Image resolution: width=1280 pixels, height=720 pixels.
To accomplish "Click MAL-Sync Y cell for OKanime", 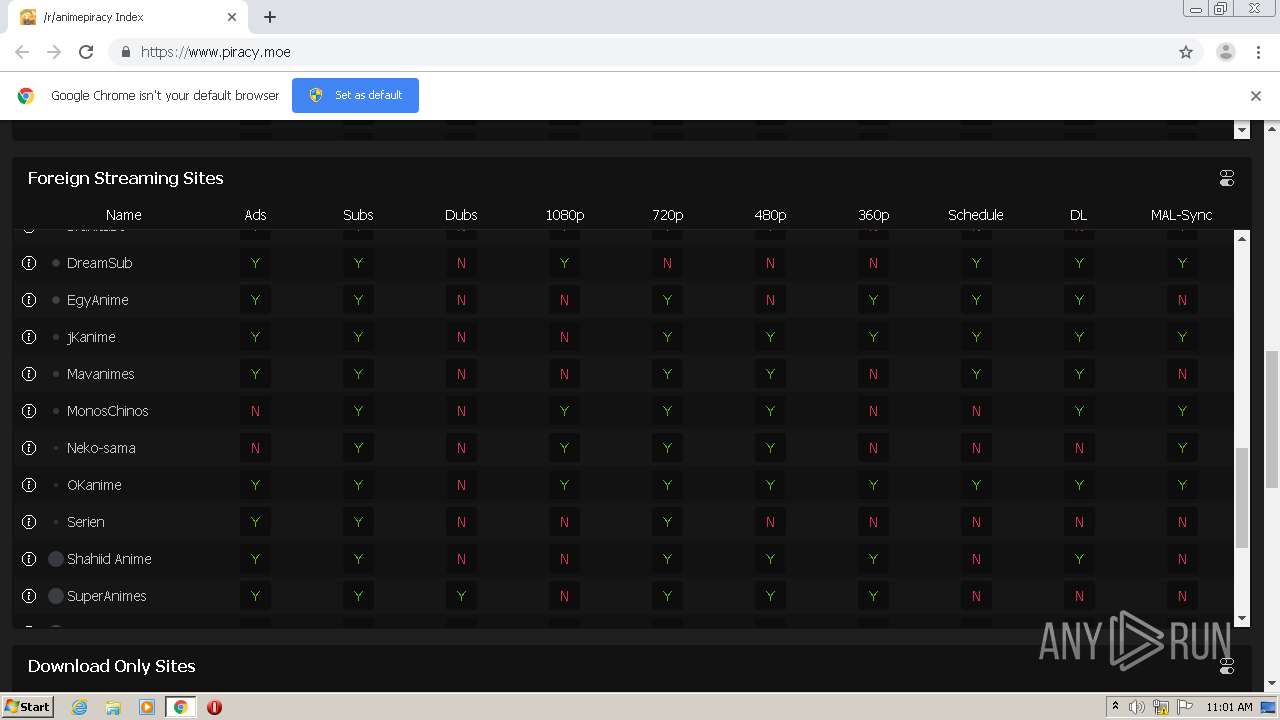I will [1182, 485].
